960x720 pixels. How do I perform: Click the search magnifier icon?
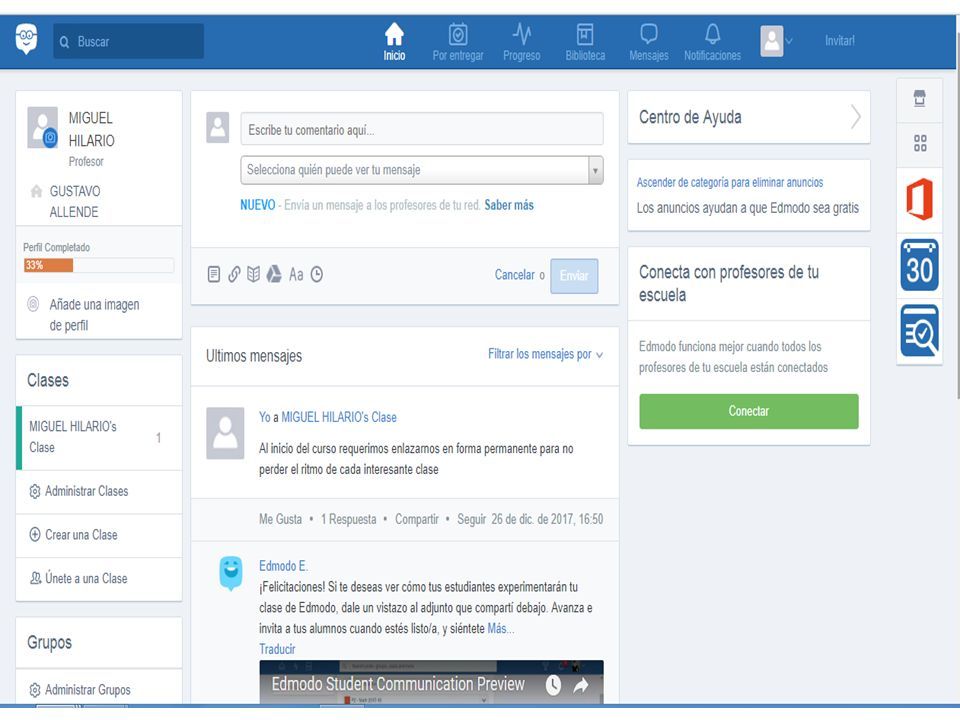pyautogui.click(x=64, y=42)
